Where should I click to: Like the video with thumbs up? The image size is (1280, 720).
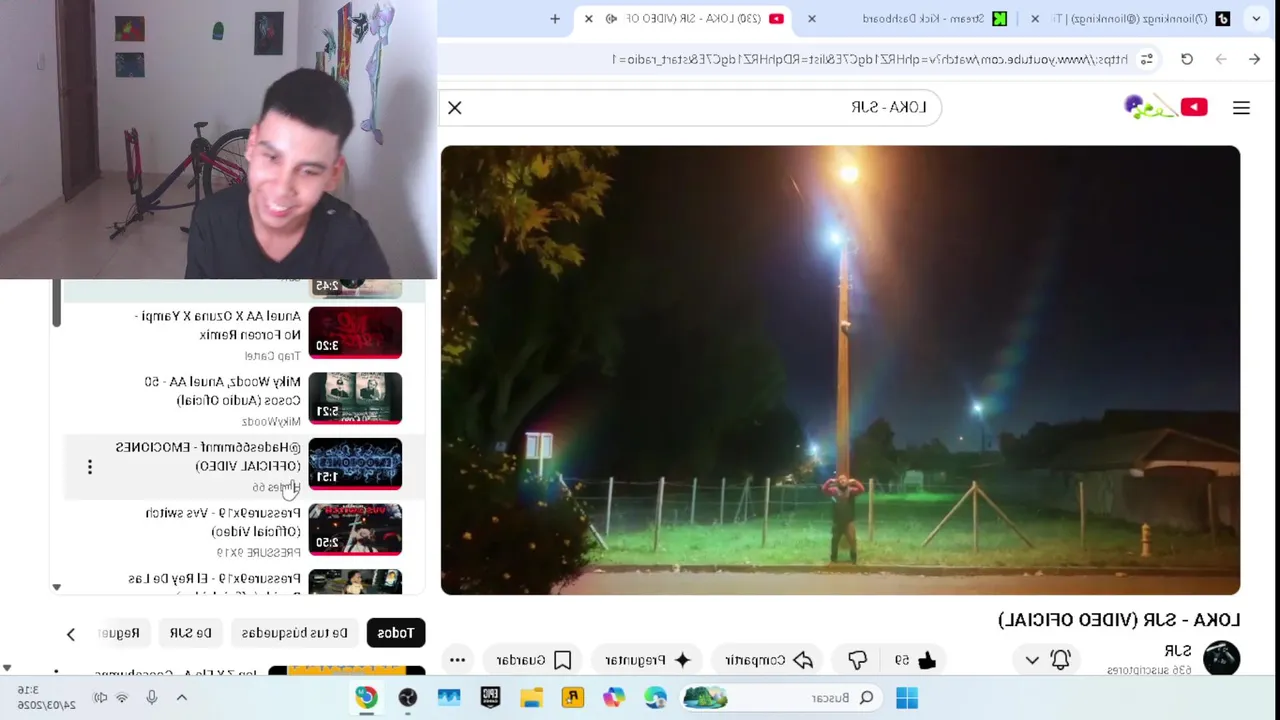(927, 660)
